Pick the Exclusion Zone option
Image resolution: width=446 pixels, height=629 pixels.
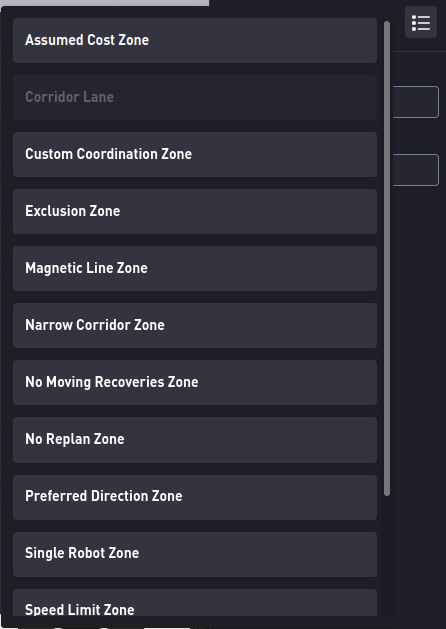click(x=195, y=211)
